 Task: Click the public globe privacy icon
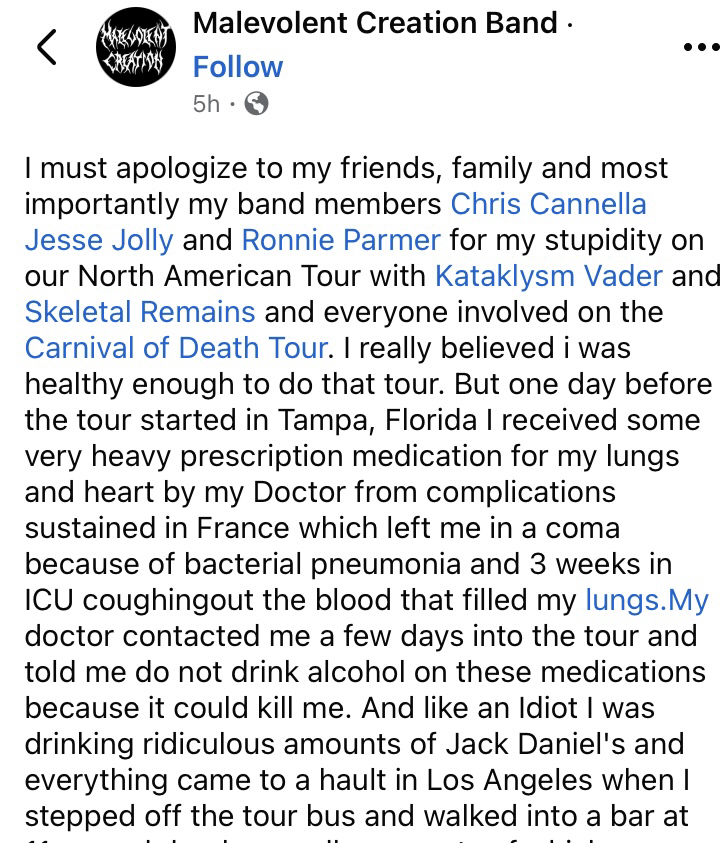click(256, 103)
